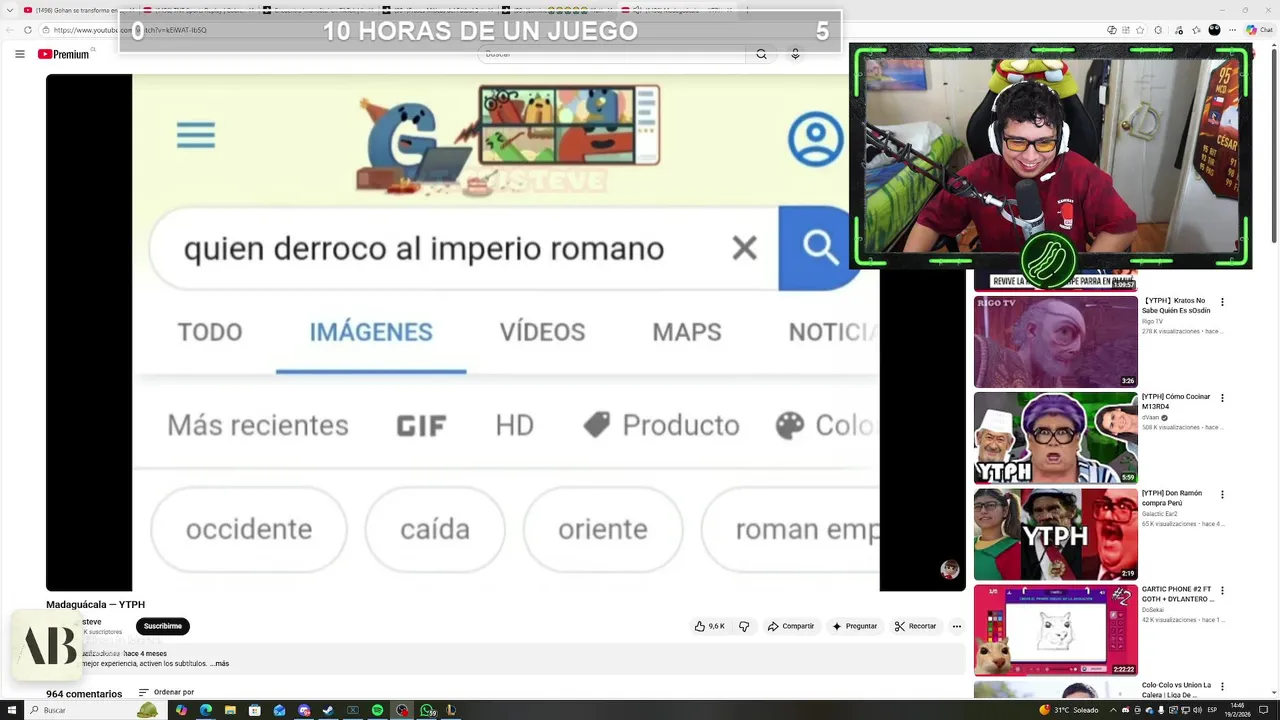Choose the Producto tag filter
Viewport: 1280px width, 720px height.
pos(661,425)
